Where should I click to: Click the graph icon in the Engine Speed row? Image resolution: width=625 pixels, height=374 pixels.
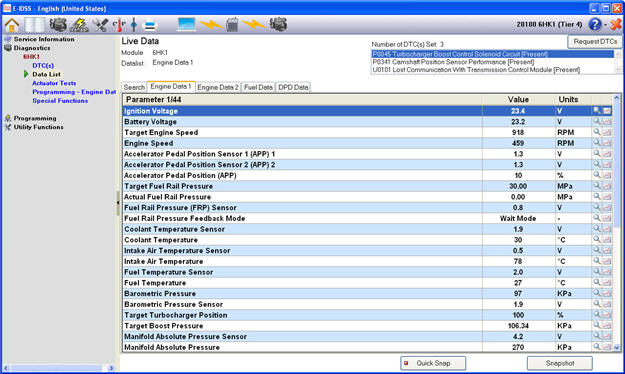point(607,143)
